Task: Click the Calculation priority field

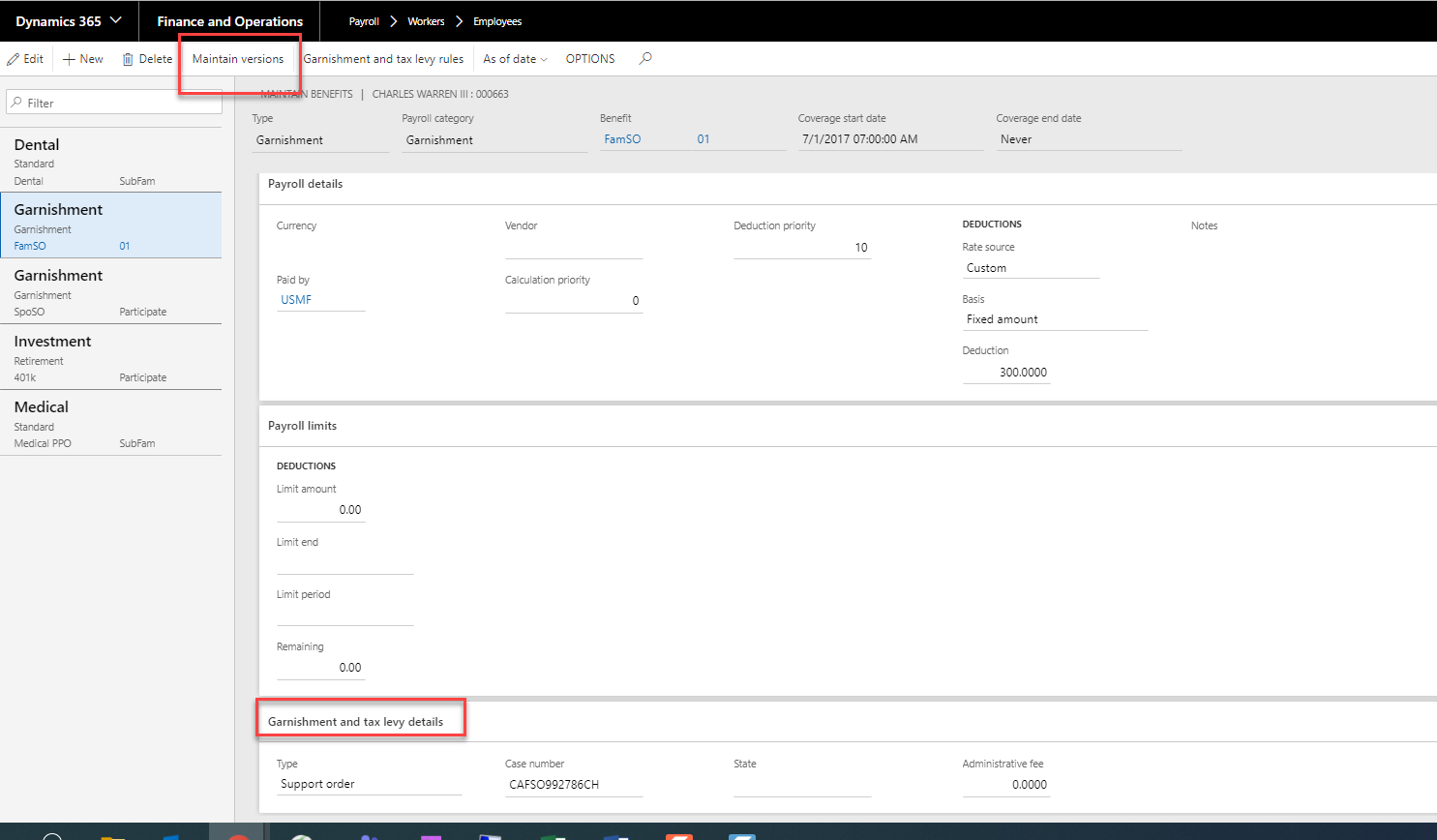Action: point(574,301)
